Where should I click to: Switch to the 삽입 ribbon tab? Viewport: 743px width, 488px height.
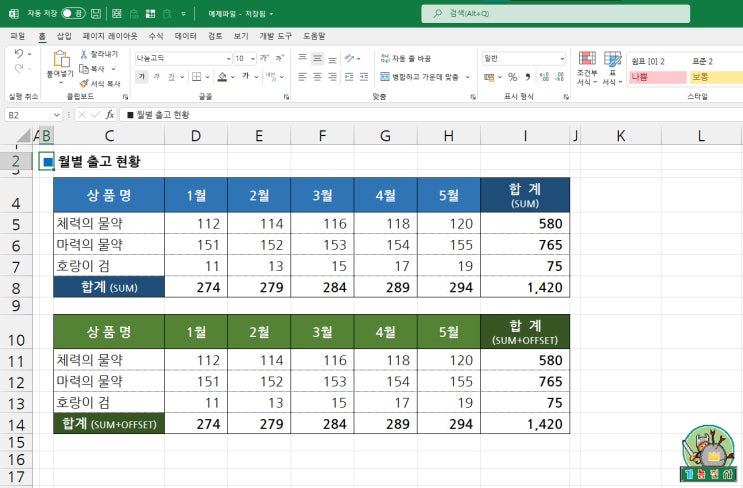click(x=64, y=36)
